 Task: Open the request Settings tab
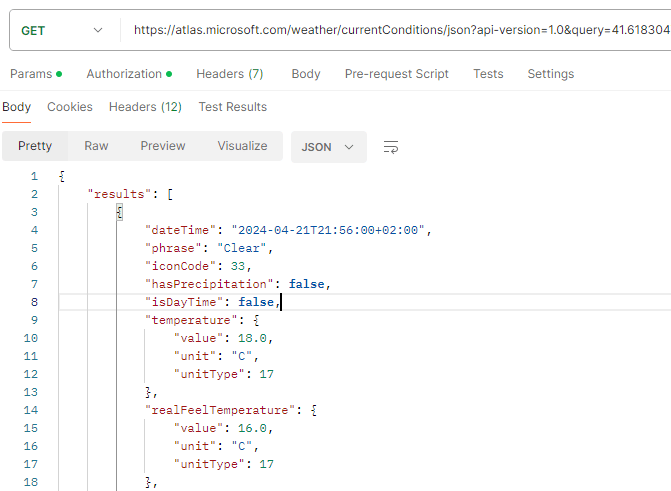point(550,74)
